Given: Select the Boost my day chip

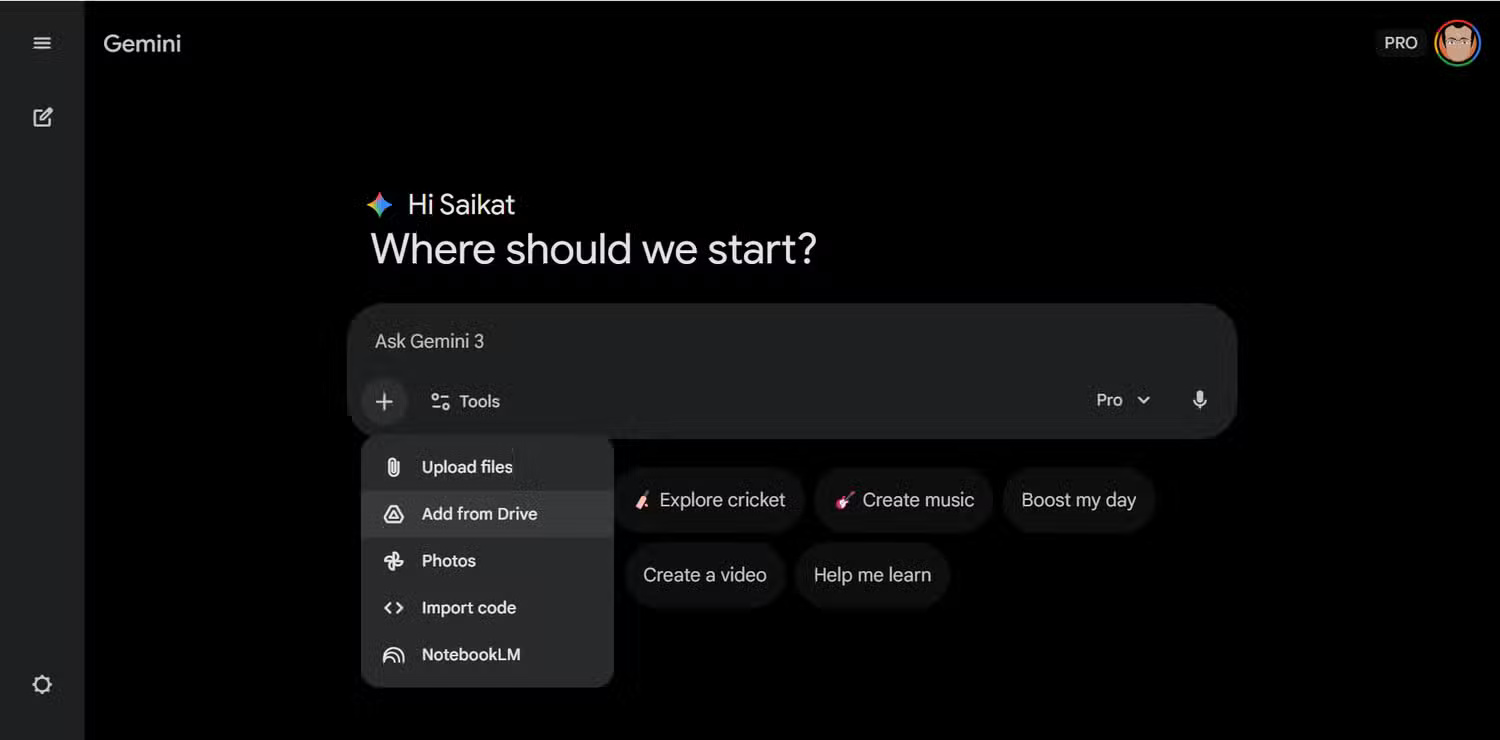Looking at the screenshot, I should pos(1078,500).
